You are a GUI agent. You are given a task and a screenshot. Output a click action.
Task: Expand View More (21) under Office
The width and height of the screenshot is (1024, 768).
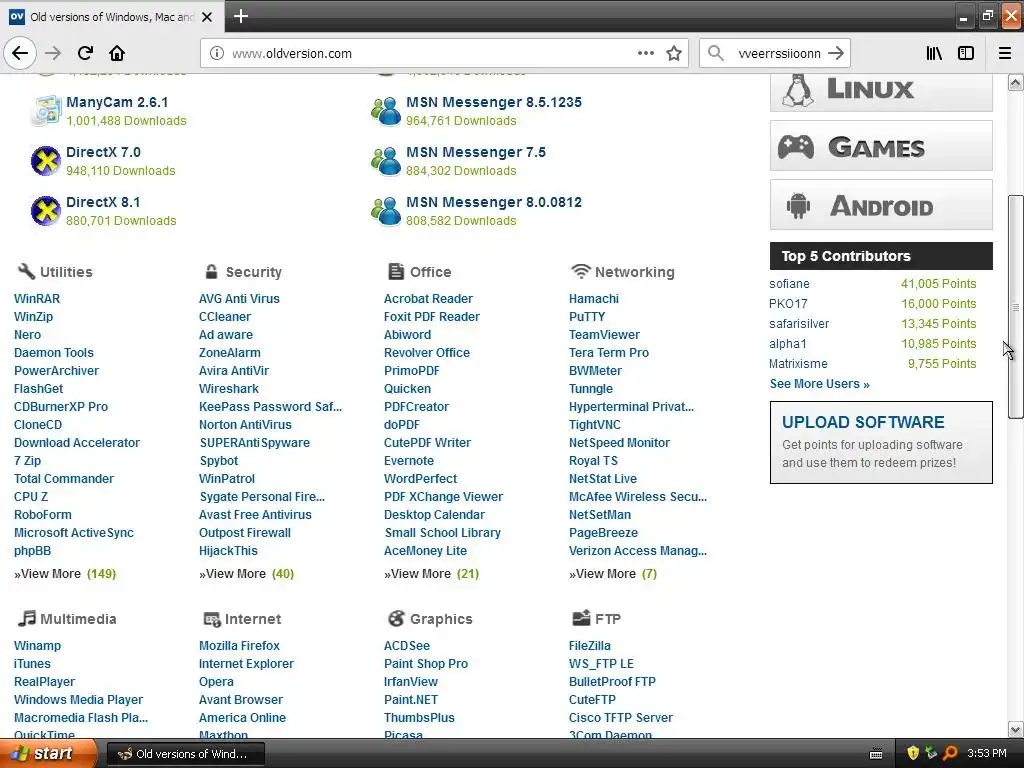[x=432, y=573]
